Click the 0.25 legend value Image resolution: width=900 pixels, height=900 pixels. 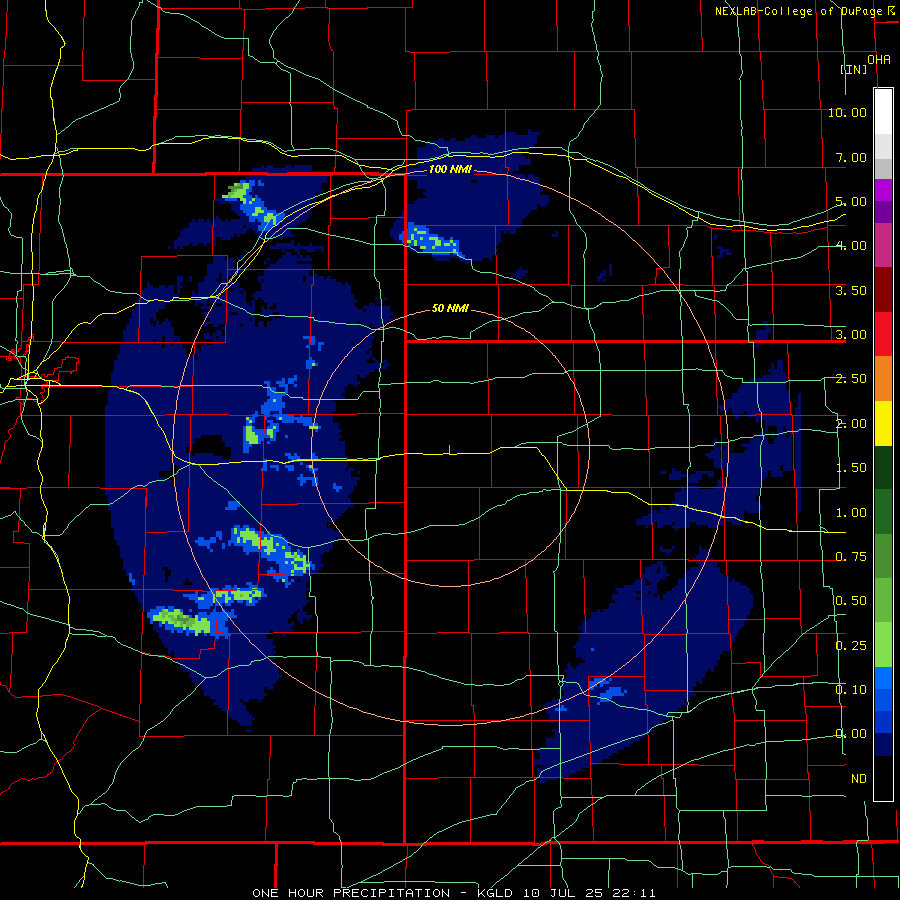click(x=851, y=646)
